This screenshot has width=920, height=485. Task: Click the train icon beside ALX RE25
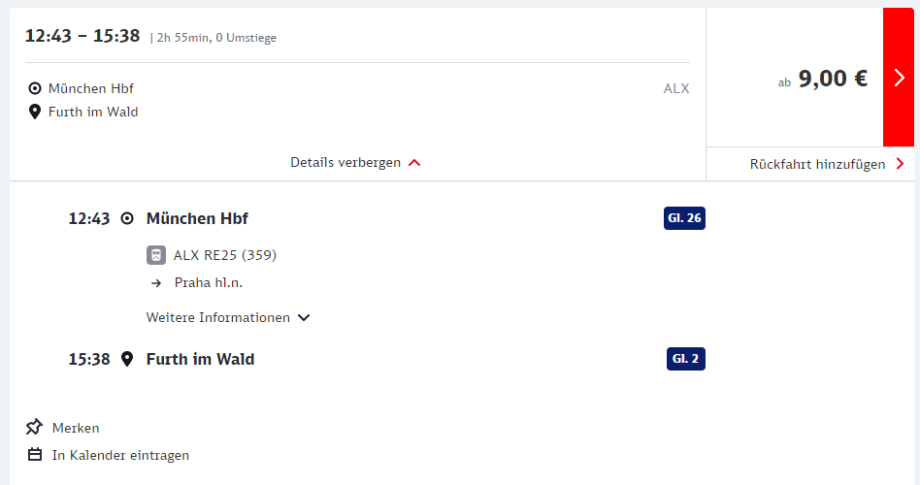coord(156,255)
